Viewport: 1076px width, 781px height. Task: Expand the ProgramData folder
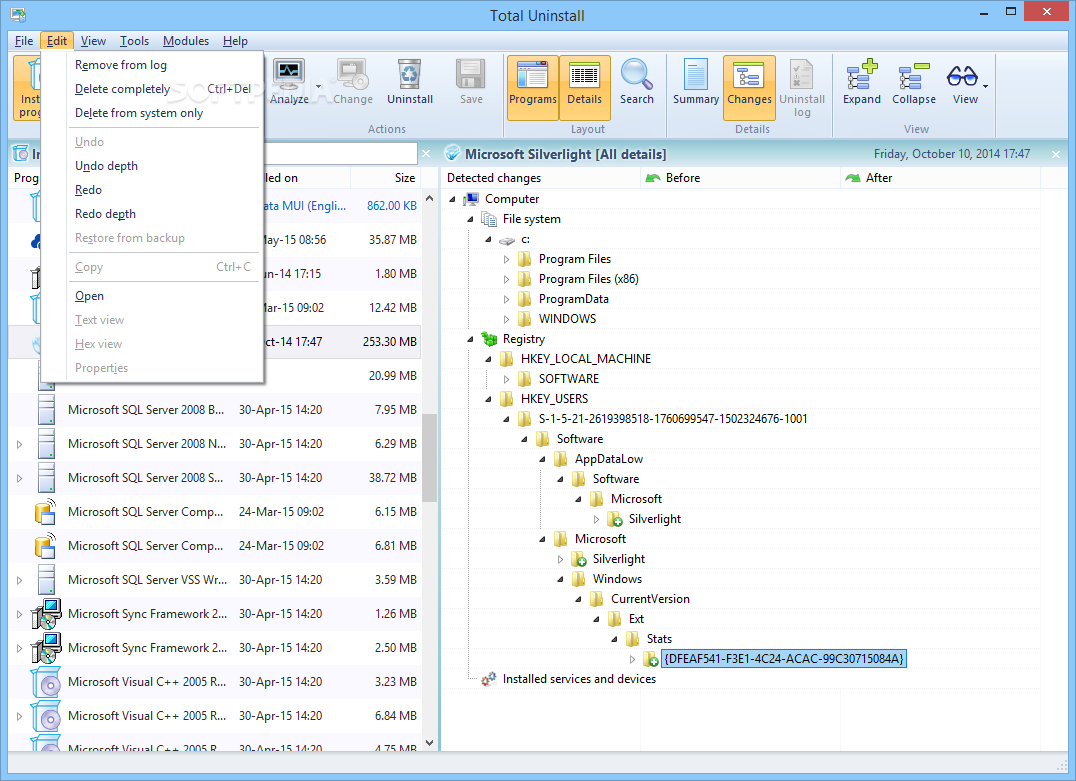coord(506,299)
